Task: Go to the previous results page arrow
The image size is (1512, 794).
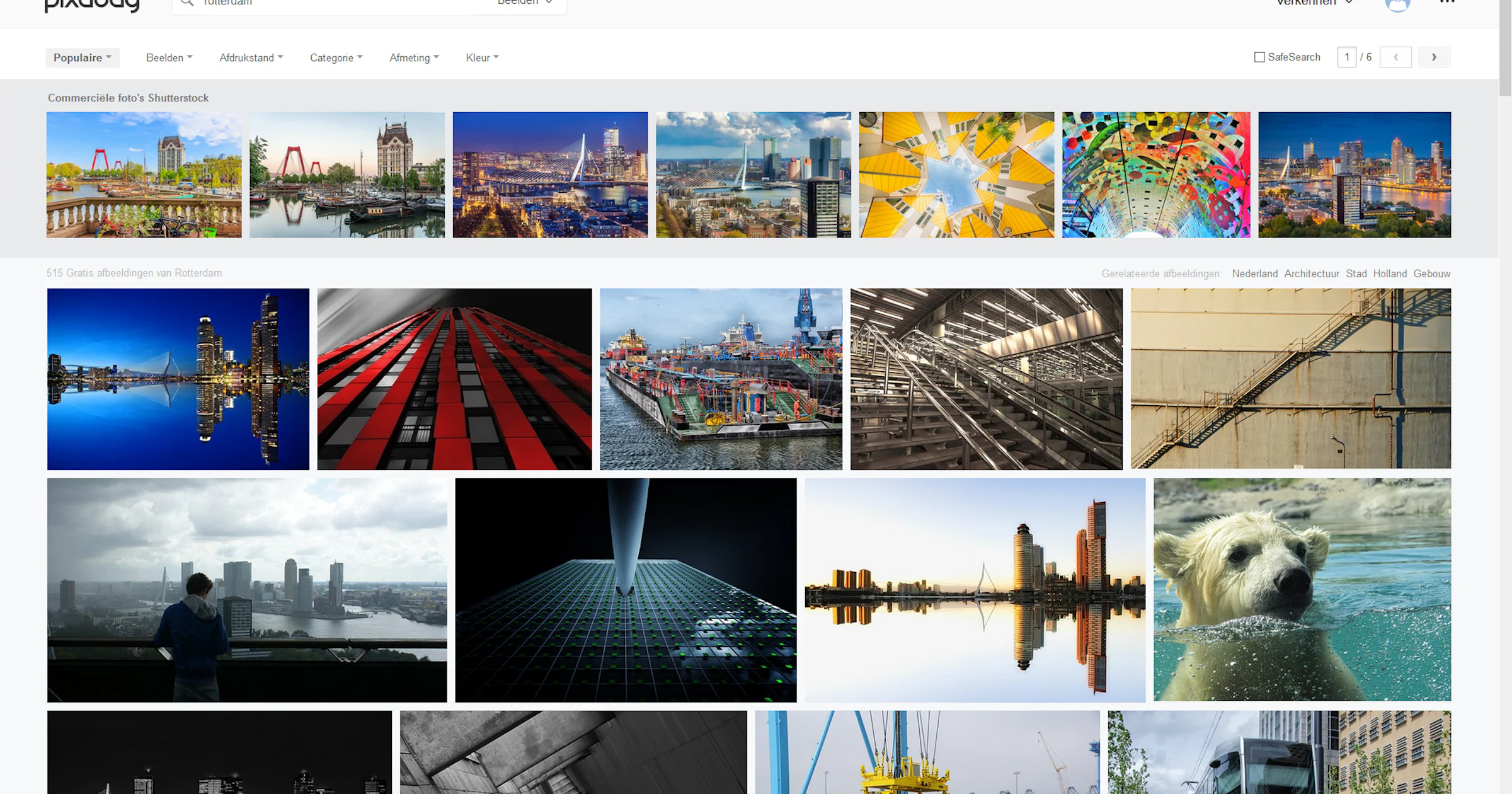Action: [x=1395, y=57]
